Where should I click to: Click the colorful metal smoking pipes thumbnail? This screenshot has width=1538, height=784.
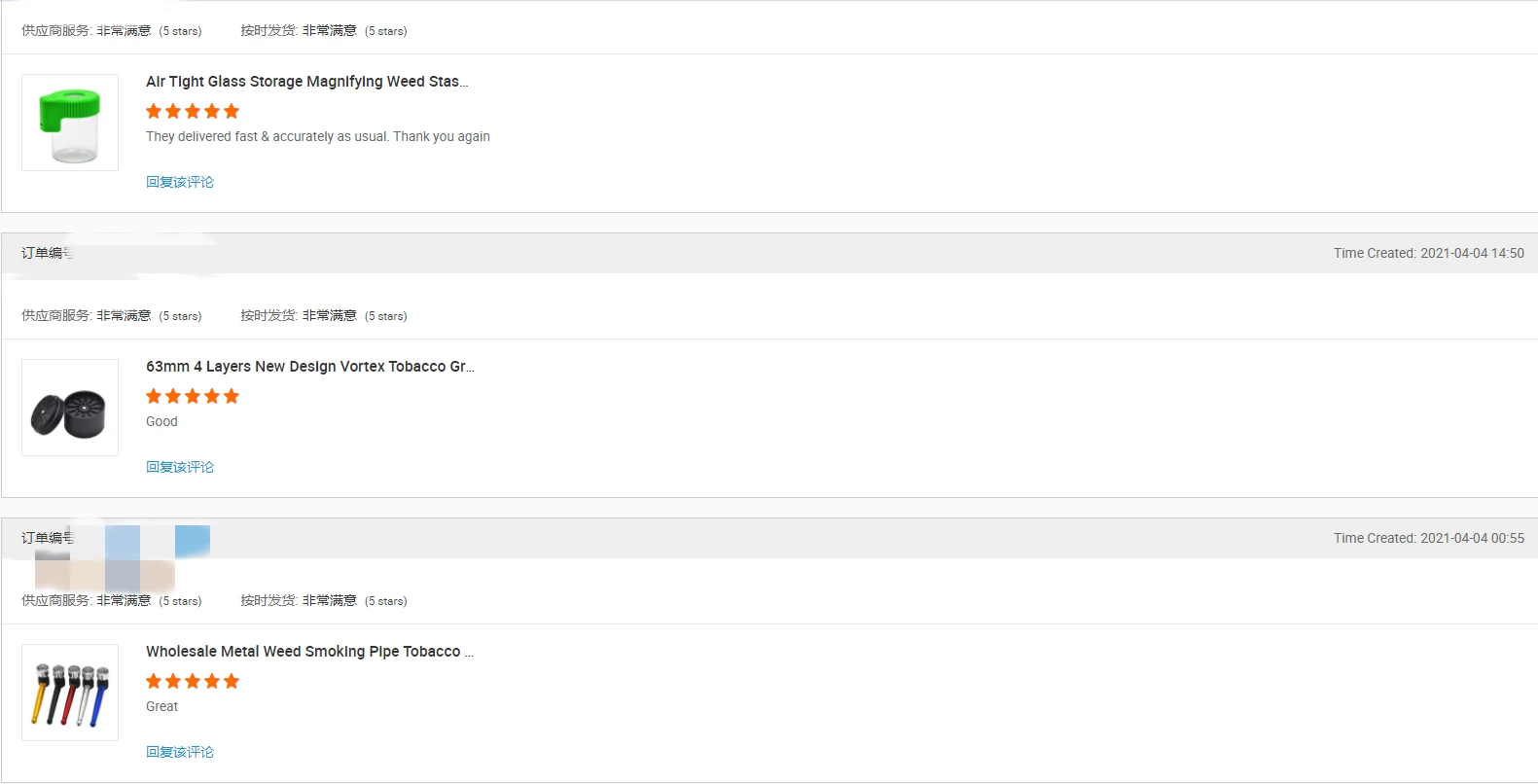pyautogui.click(x=70, y=693)
